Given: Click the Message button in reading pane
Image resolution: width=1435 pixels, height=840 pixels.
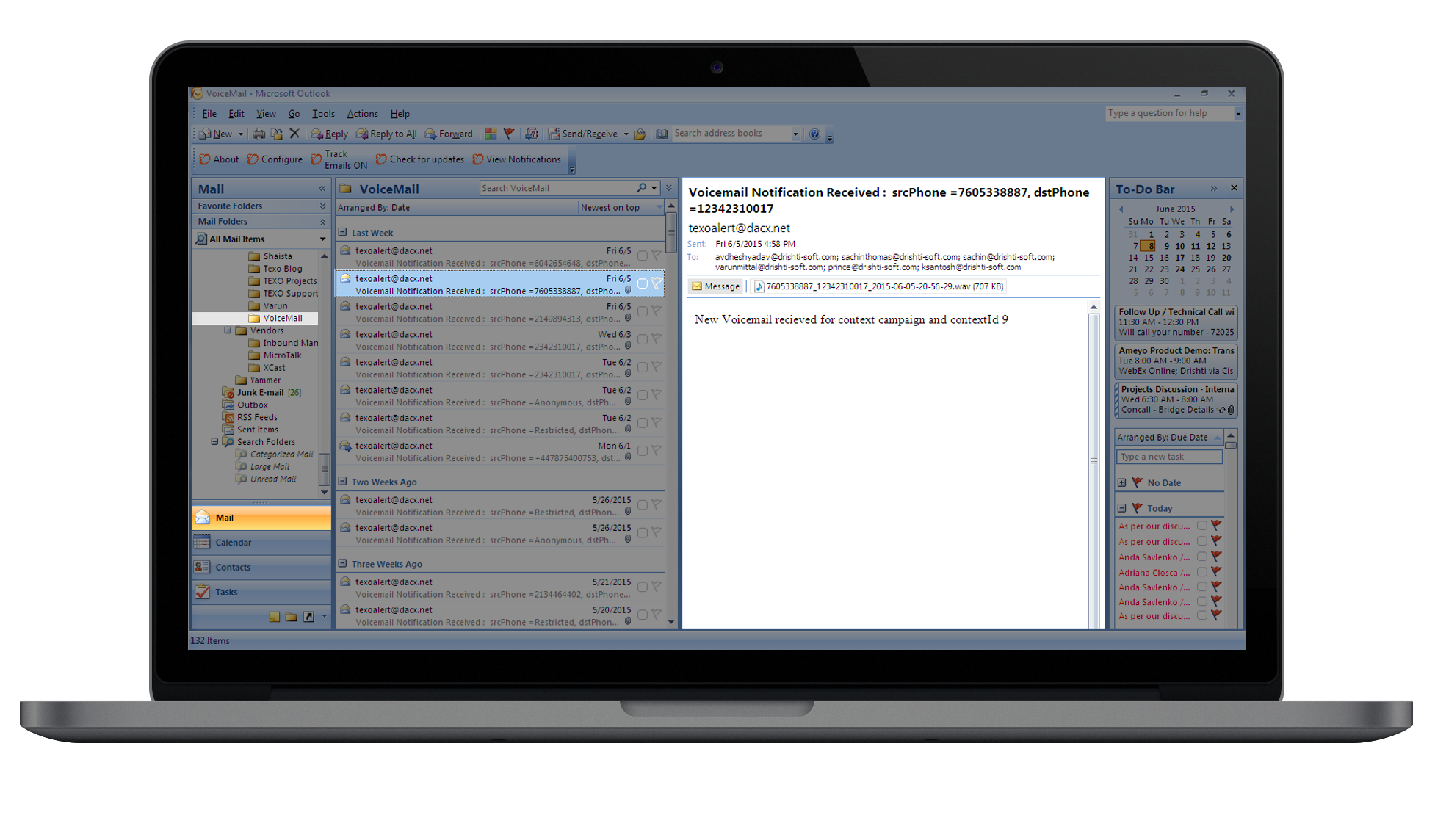Looking at the screenshot, I should [x=715, y=287].
